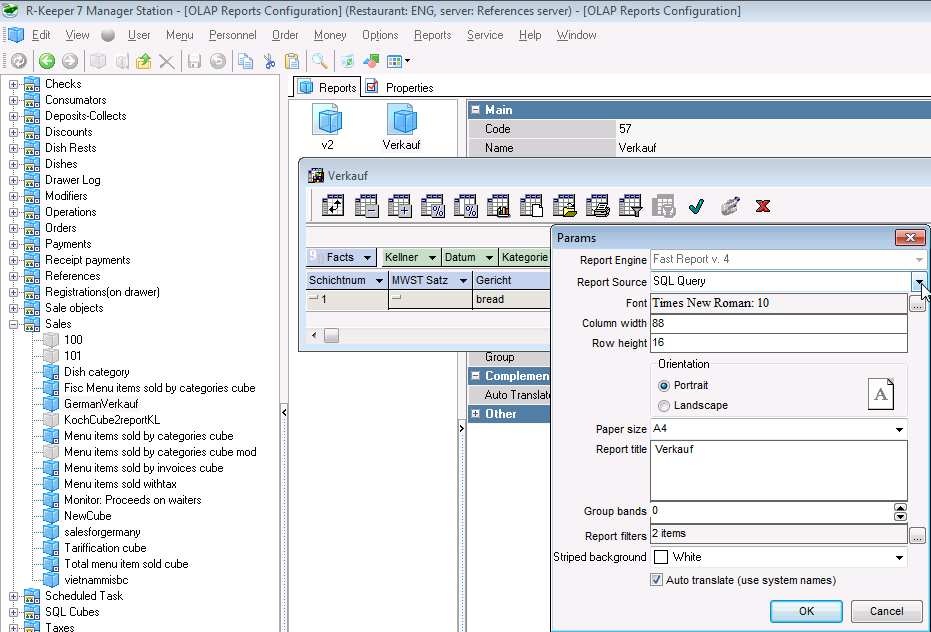The image size is (931, 632).
Task: Open the Report Source dropdown
Action: coord(918,282)
